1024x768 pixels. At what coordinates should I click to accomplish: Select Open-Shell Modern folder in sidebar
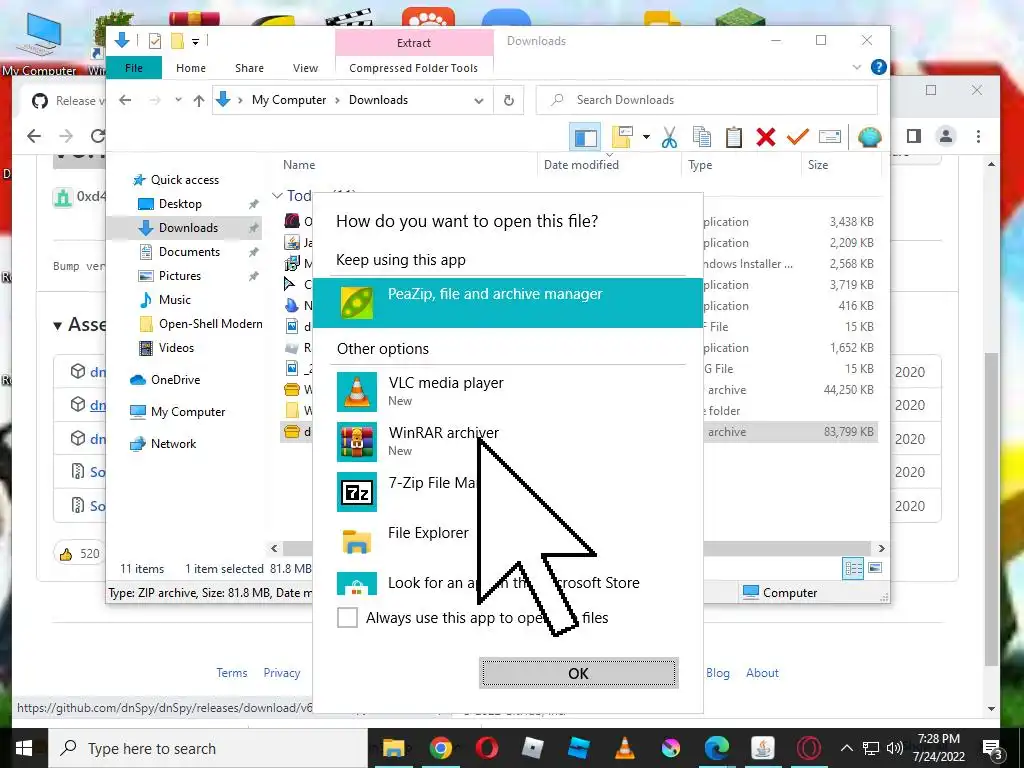(x=210, y=324)
